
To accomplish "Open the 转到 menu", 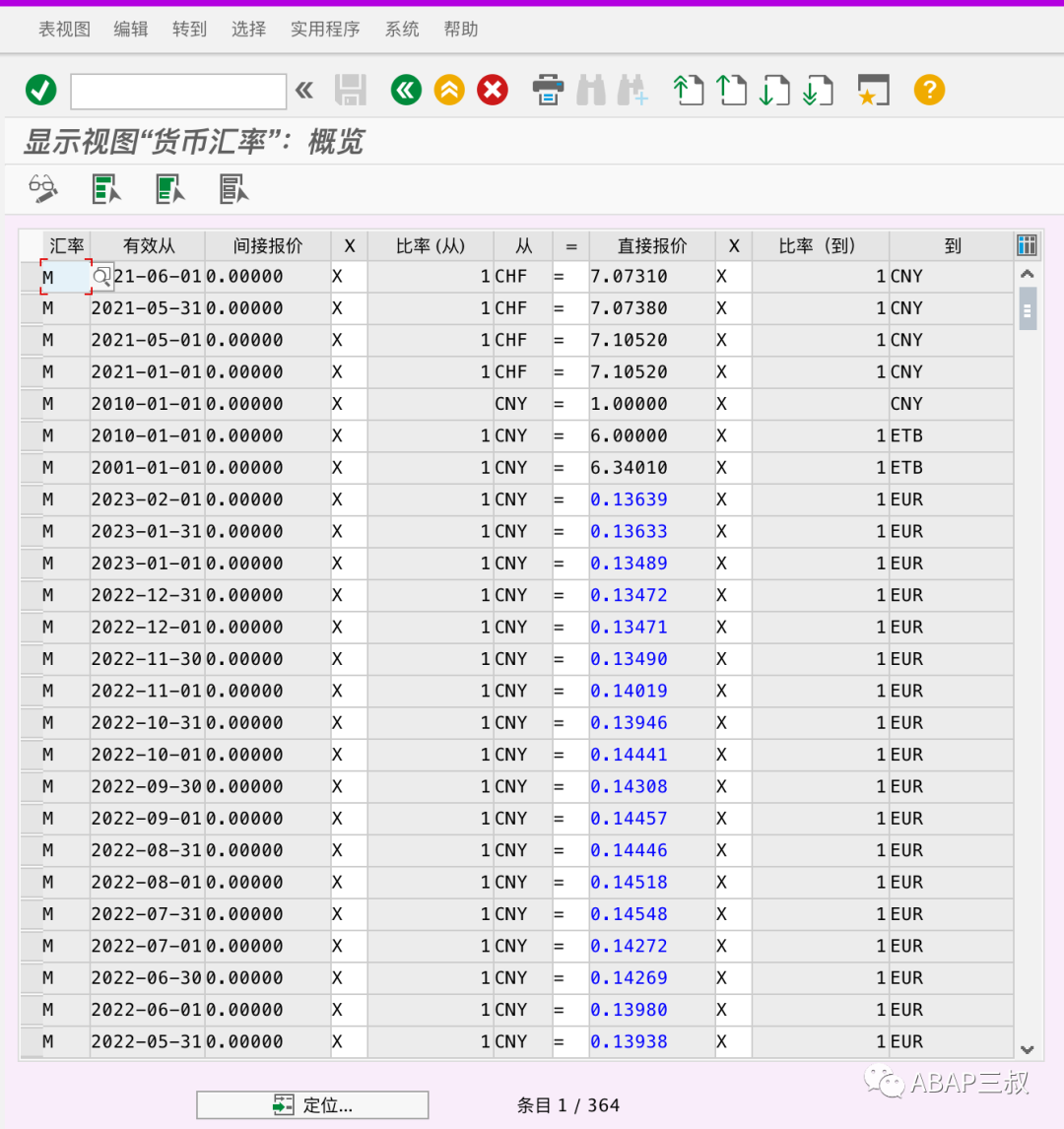I will tap(189, 29).
